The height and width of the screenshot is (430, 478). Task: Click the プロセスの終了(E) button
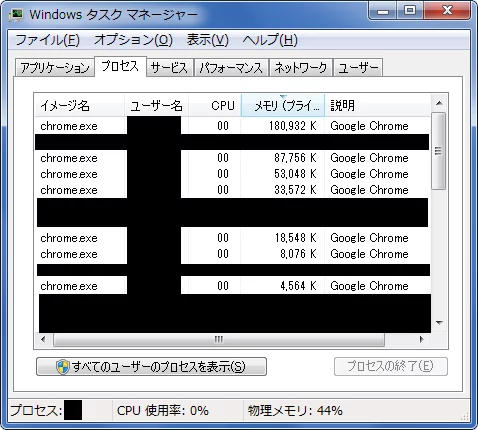[x=391, y=367]
